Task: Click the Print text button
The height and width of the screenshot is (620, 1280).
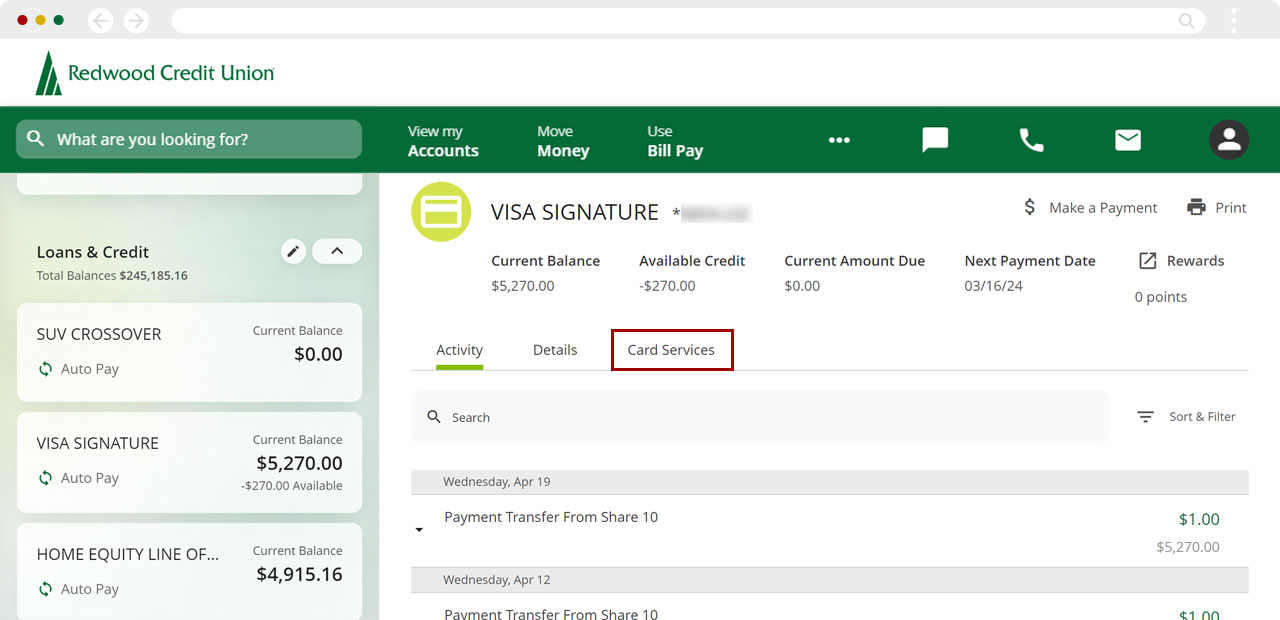Action: pyautogui.click(x=1231, y=207)
